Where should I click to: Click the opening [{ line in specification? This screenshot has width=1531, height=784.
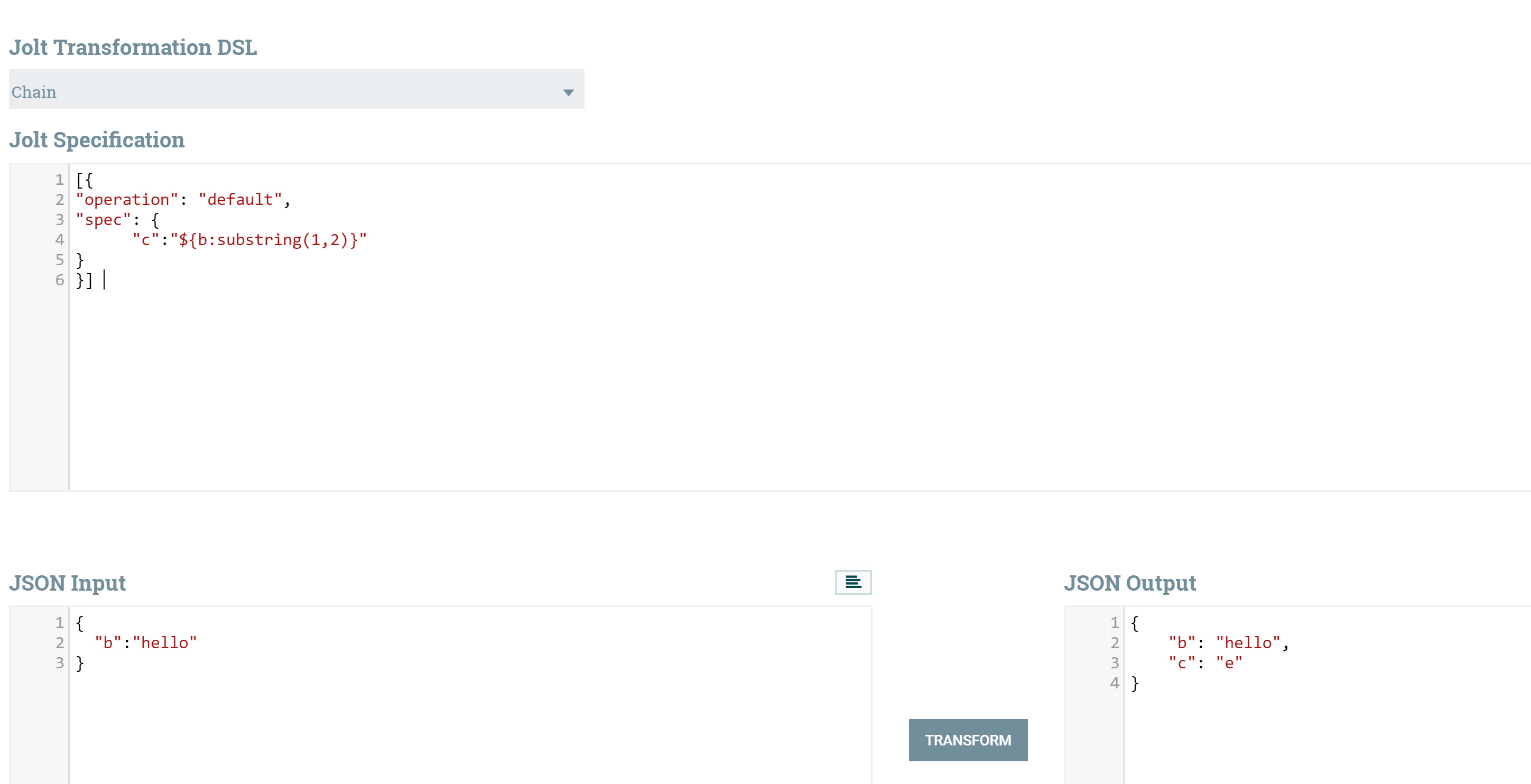click(x=85, y=180)
